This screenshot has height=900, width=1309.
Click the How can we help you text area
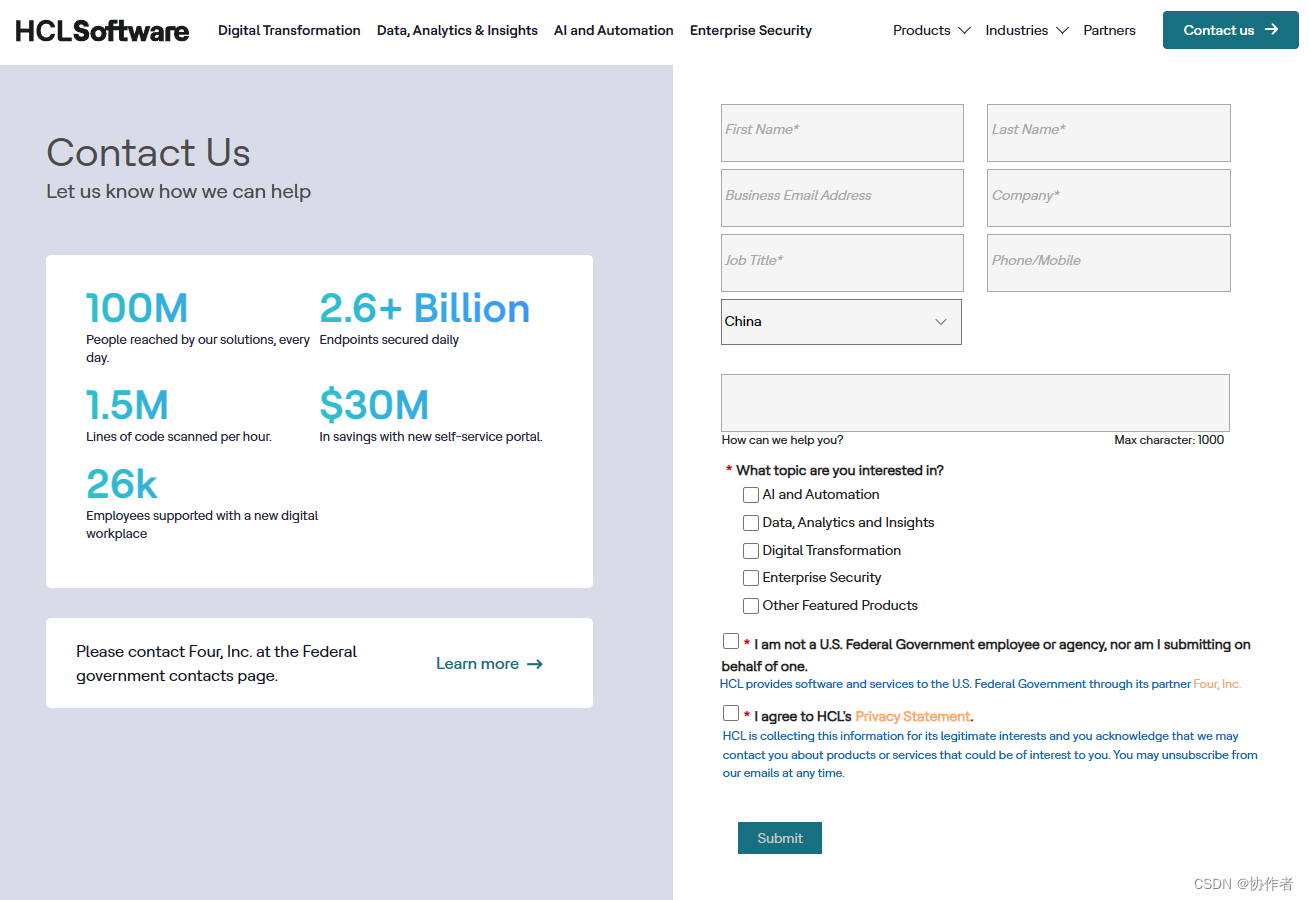point(975,403)
